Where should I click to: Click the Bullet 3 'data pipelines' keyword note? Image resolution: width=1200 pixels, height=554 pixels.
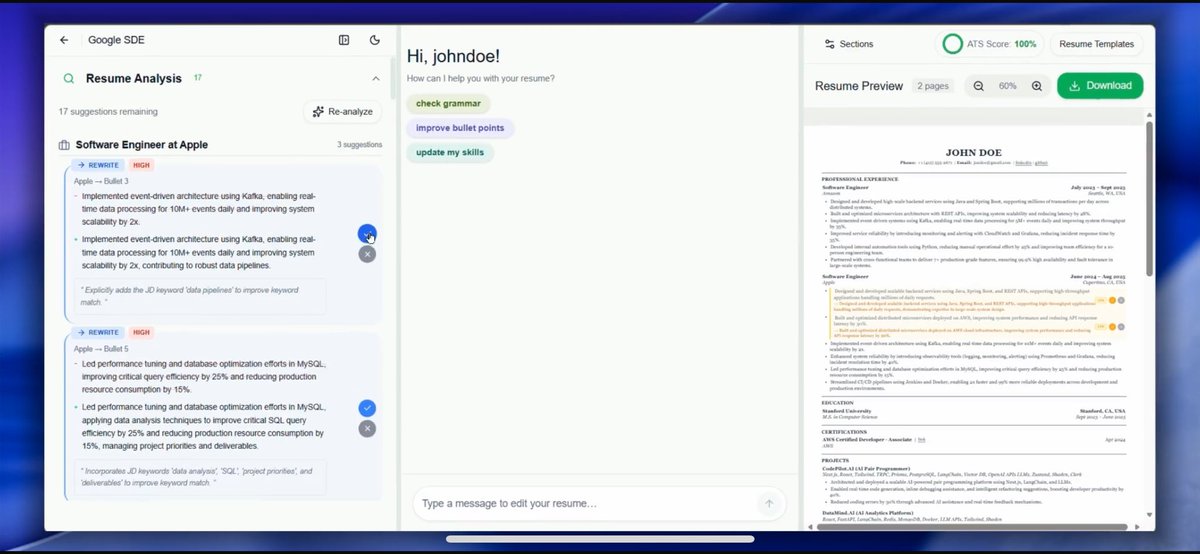click(200, 294)
